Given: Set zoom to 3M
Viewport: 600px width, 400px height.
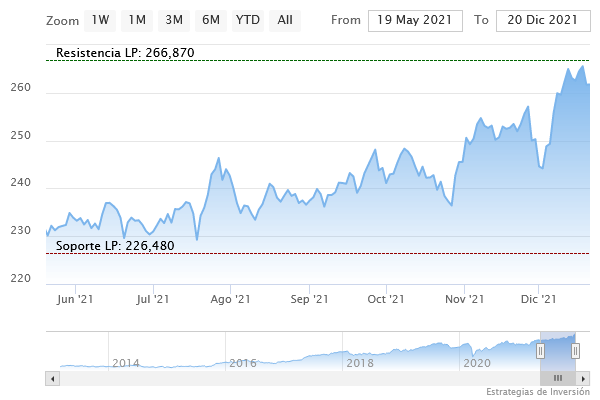Looking at the screenshot, I should pyautogui.click(x=174, y=20).
